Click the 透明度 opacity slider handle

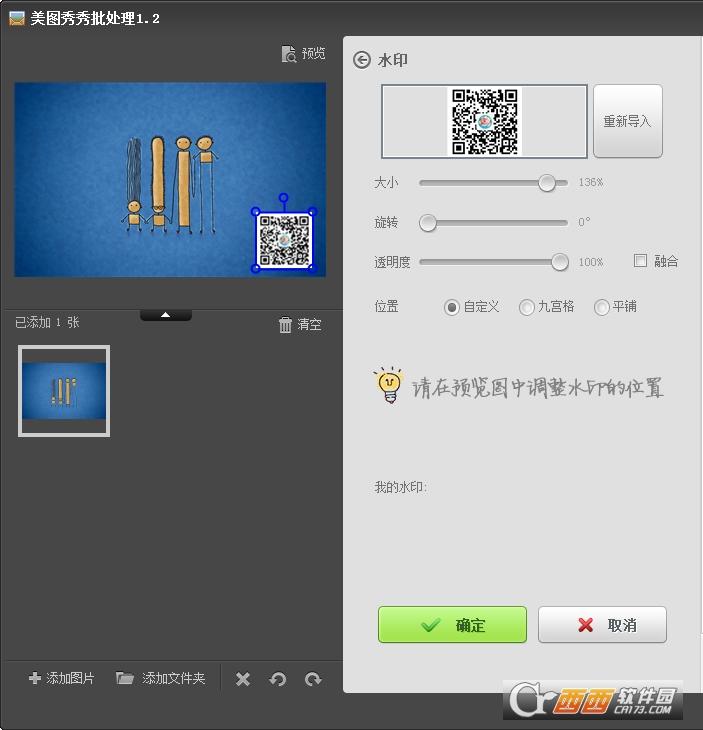tap(560, 262)
